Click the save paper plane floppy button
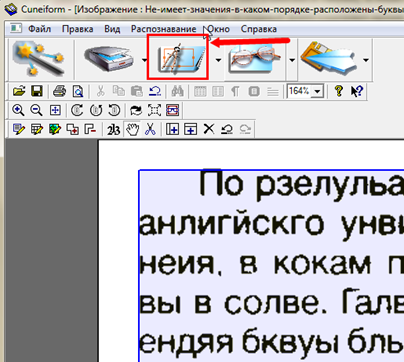Screen dimensions: 404x362 329,59
